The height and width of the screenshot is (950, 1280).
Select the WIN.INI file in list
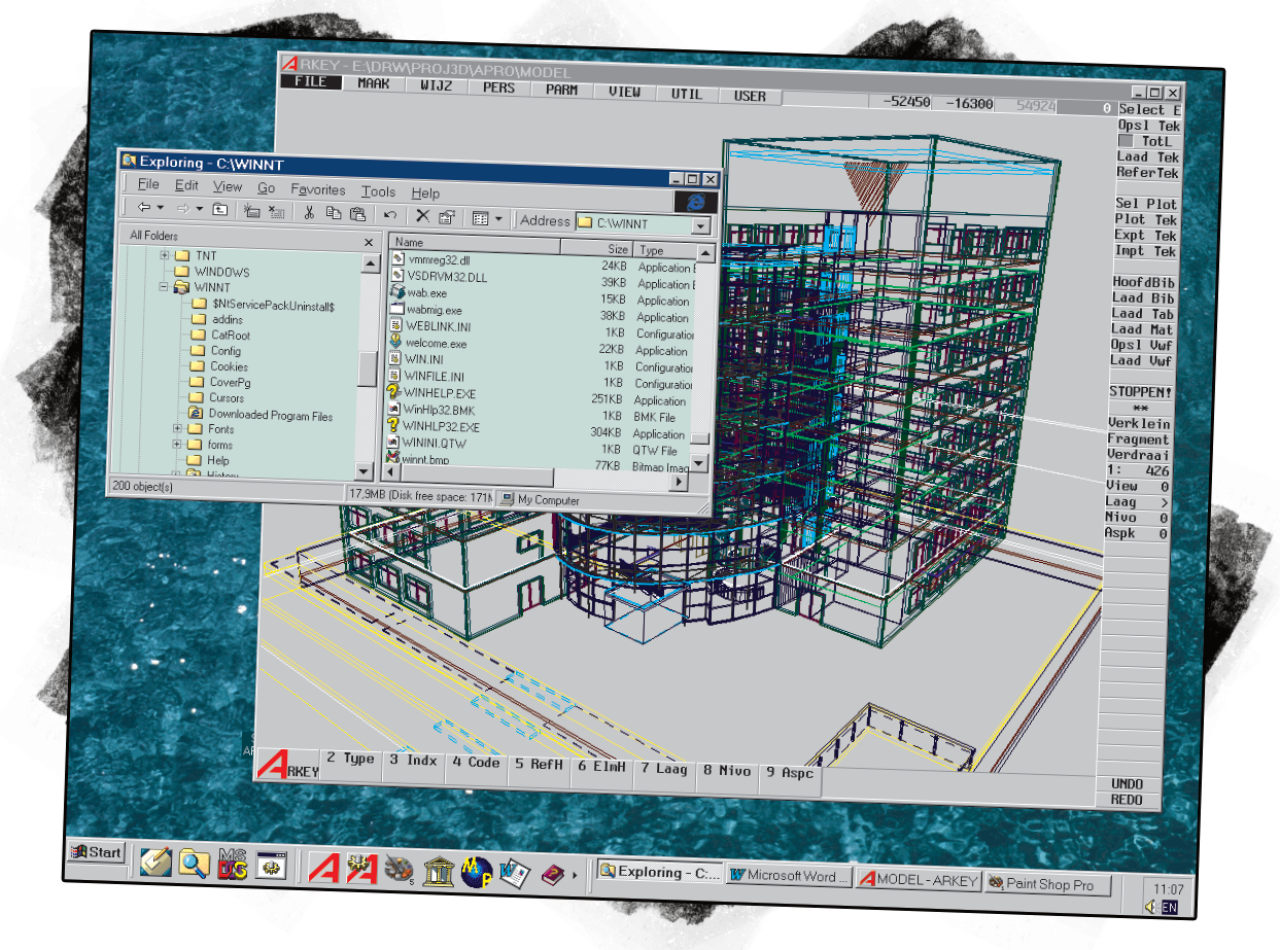[423, 359]
